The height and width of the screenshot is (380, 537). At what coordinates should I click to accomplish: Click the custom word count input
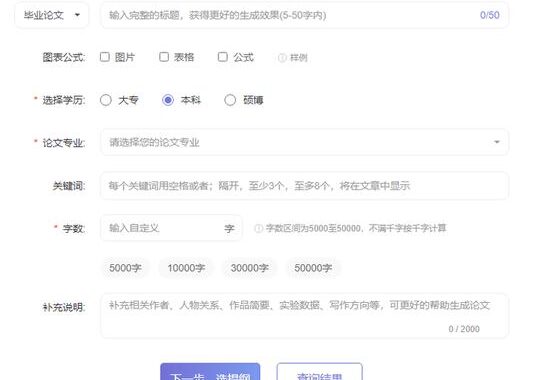coord(171,228)
